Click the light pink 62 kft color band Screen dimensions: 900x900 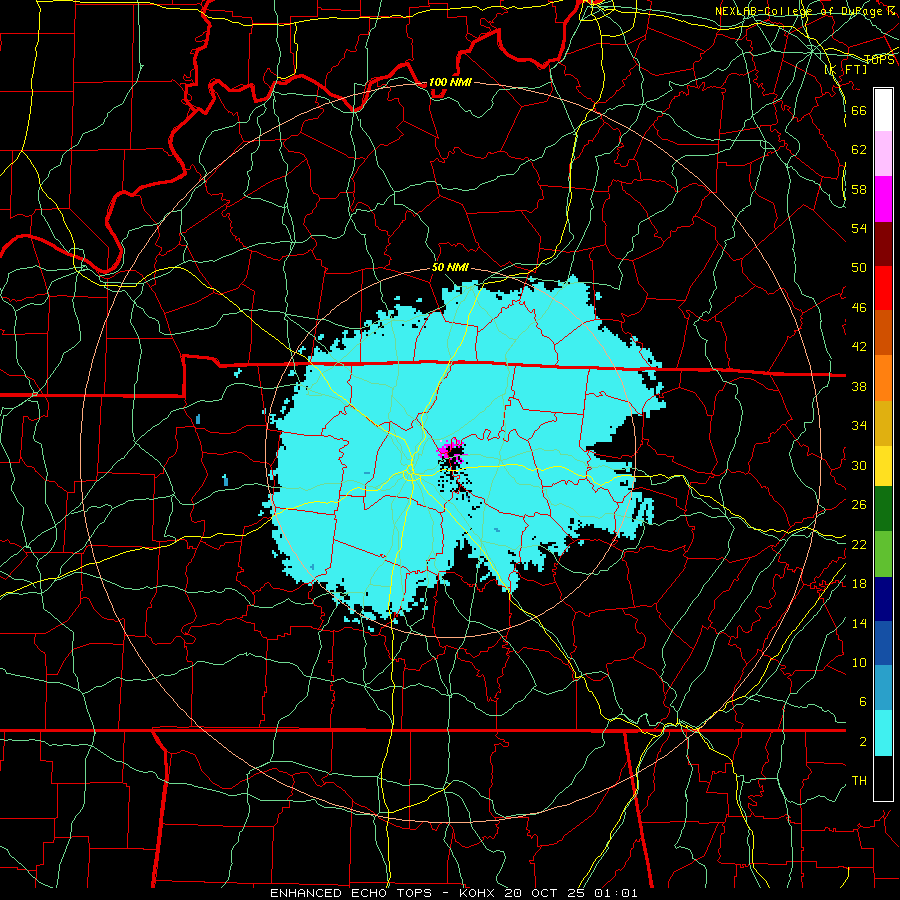click(x=883, y=154)
